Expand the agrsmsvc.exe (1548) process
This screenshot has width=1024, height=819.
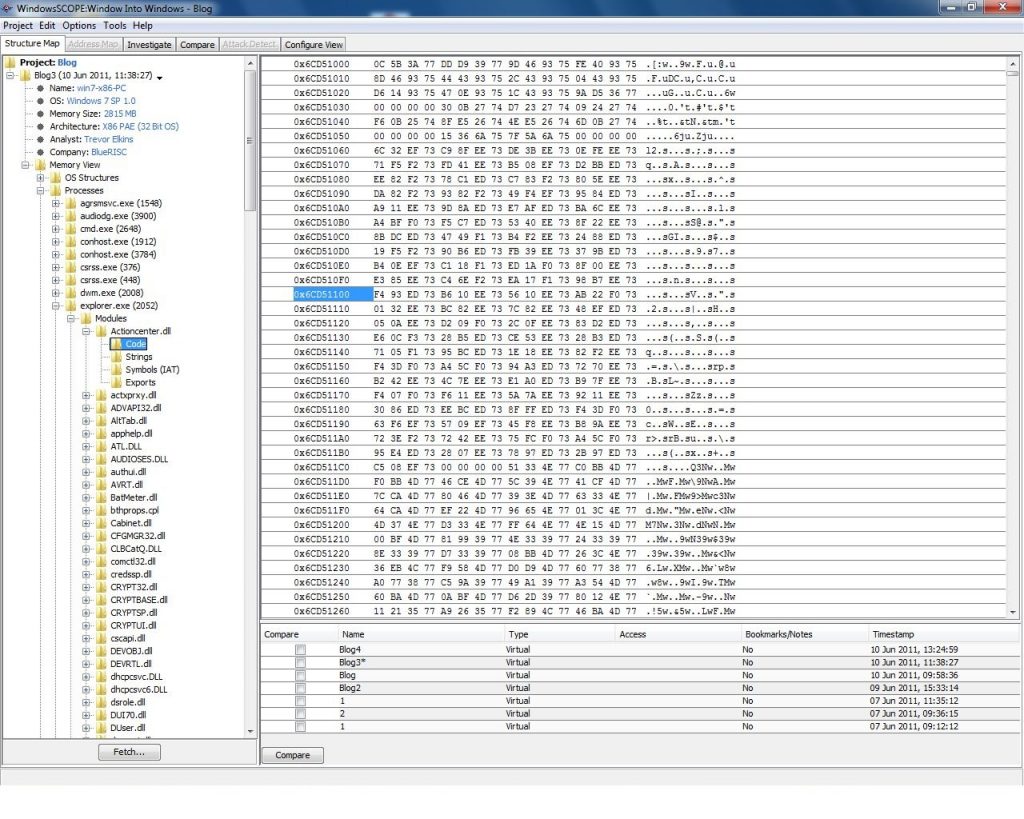pyautogui.click(x=56, y=203)
